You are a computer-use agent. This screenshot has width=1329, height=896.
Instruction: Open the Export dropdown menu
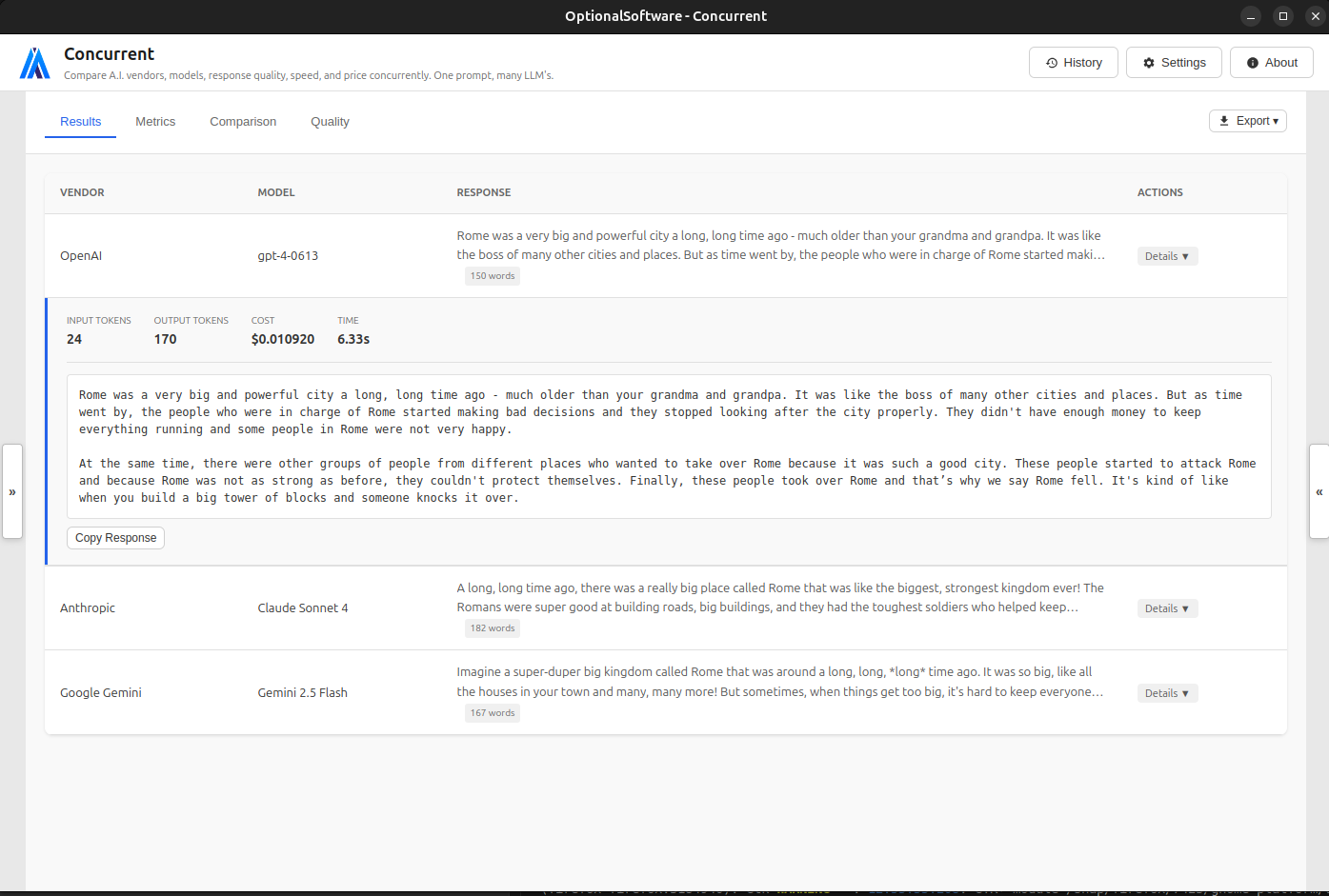tap(1248, 121)
